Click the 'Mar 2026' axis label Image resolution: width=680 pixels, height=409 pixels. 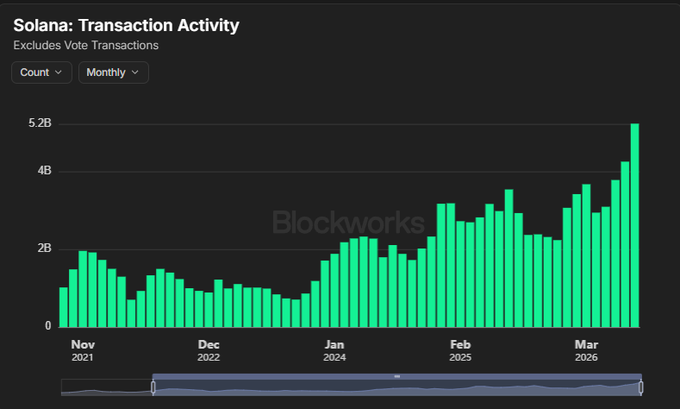[586, 350]
